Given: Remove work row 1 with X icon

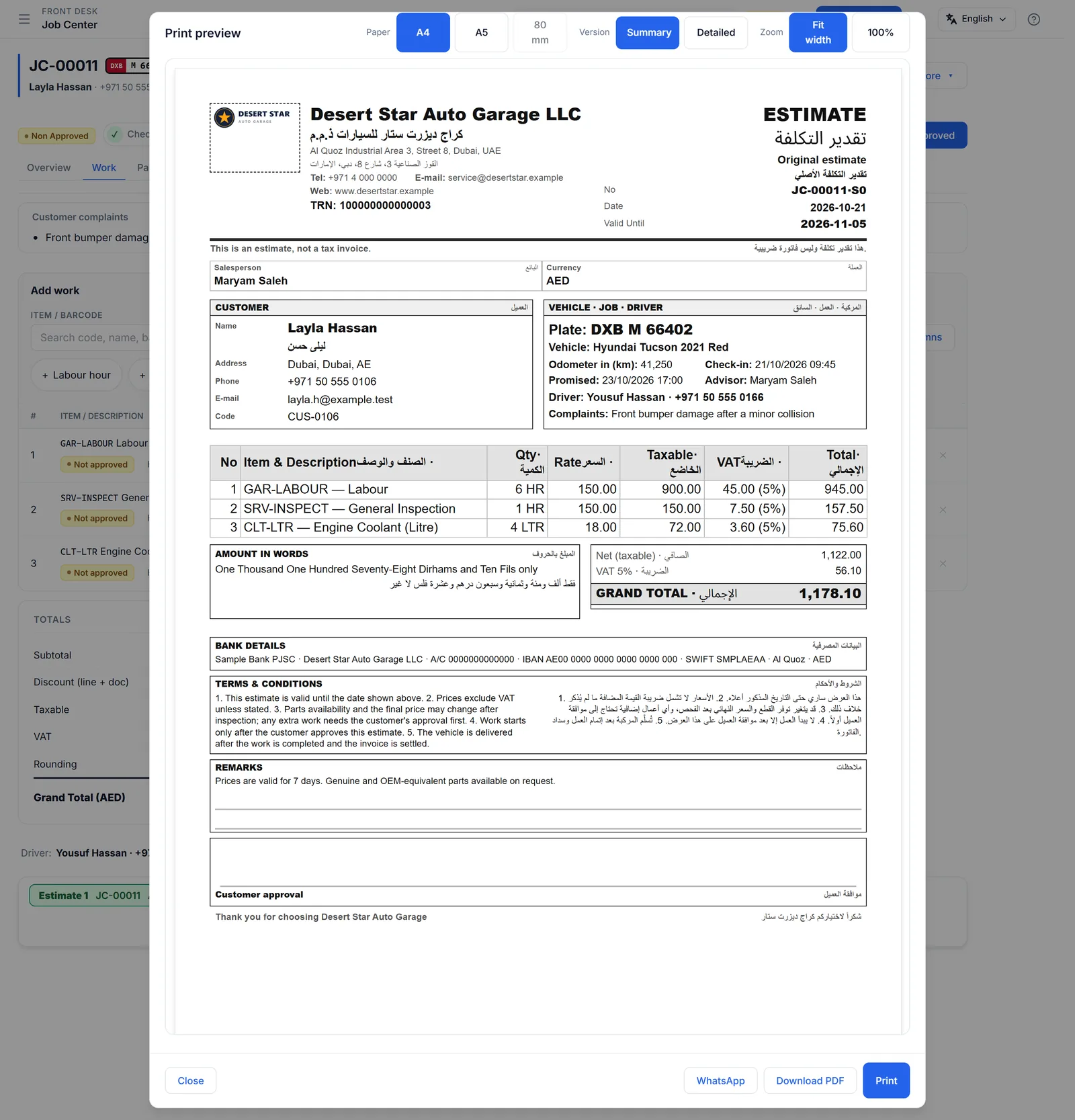Looking at the screenshot, I should click(x=943, y=456).
